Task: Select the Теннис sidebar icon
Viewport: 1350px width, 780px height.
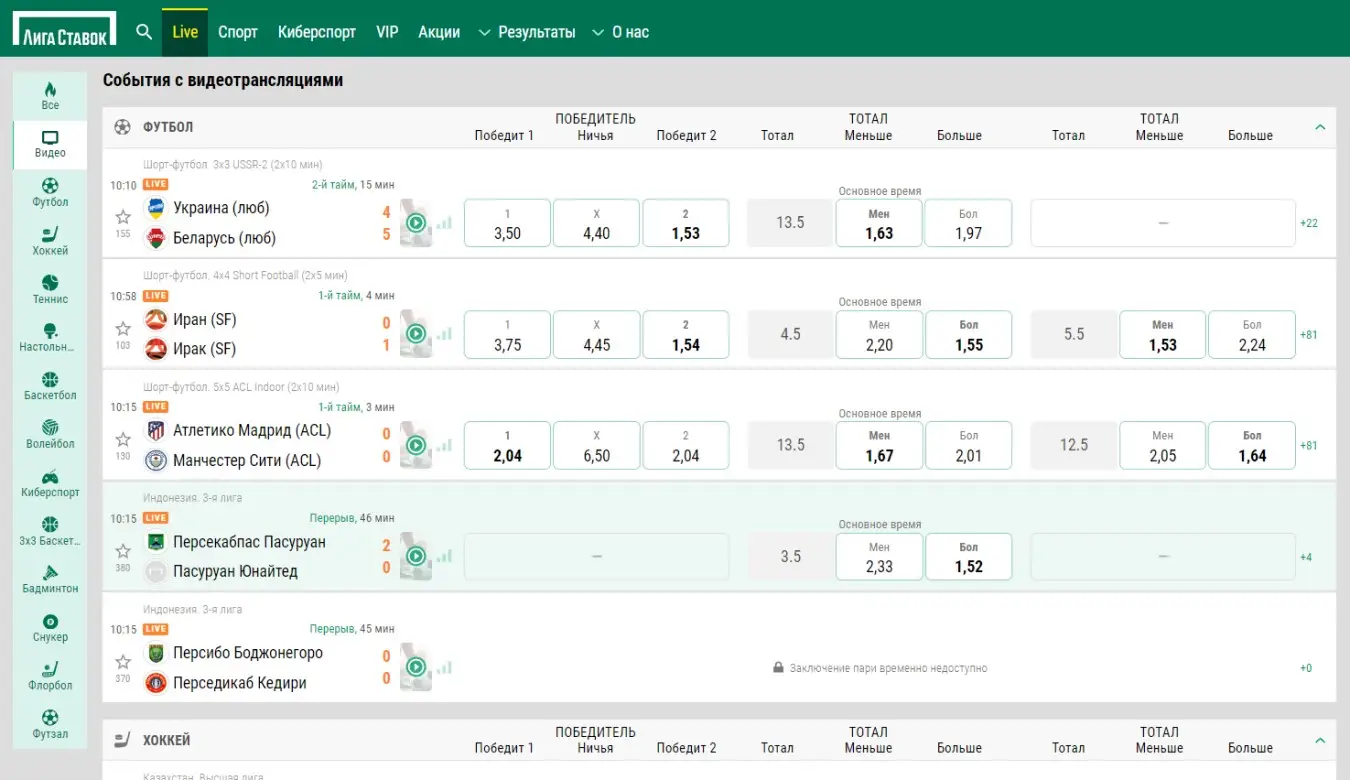Action: coord(50,289)
